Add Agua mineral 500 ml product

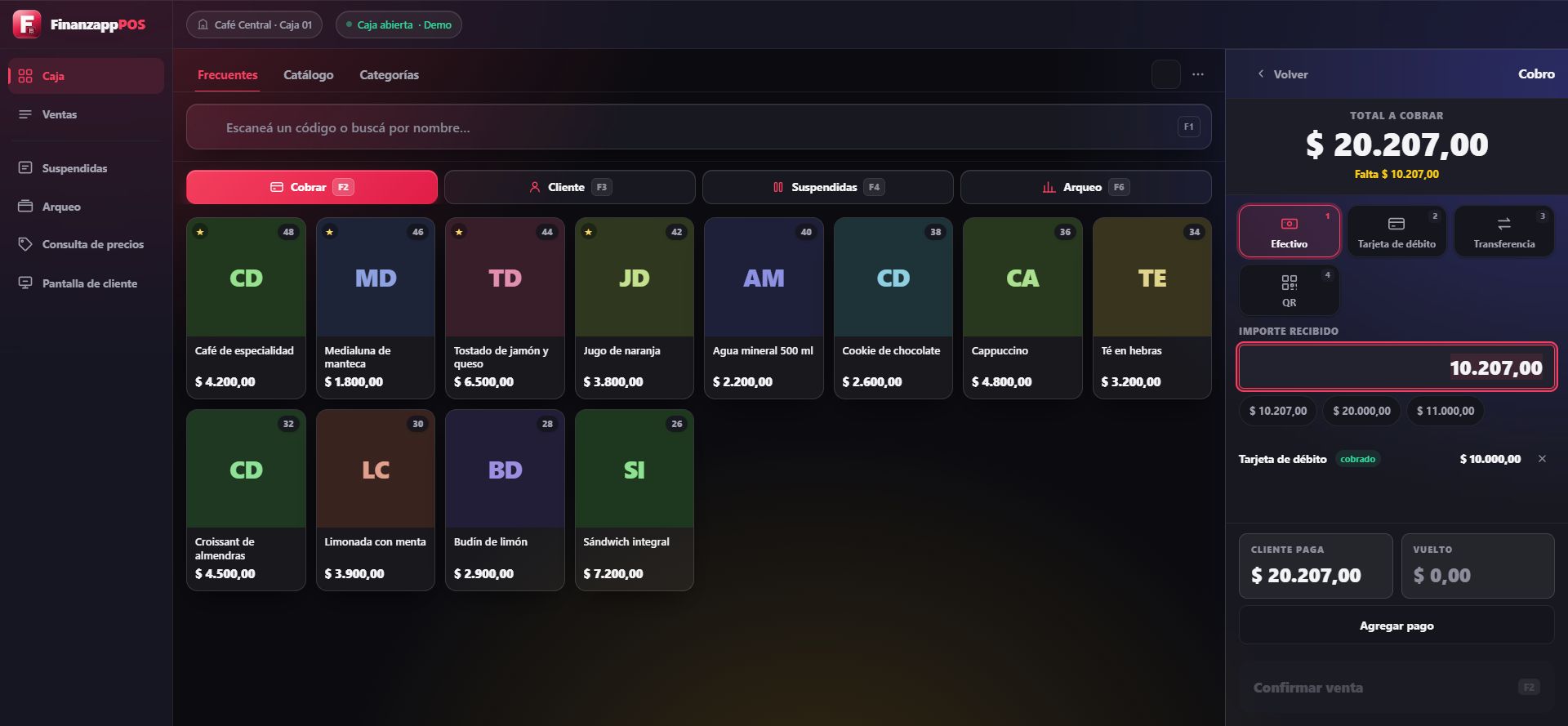(x=764, y=308)
